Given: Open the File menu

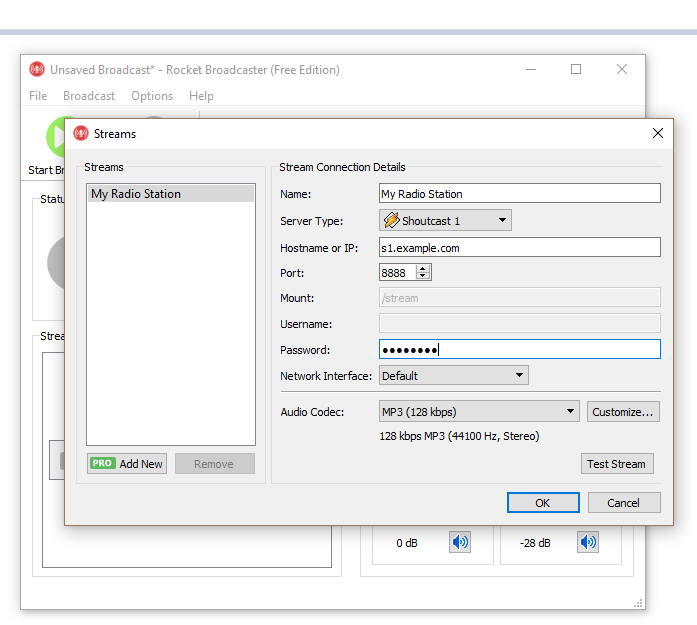Looking at the screenshot, I should pos(38,96).
